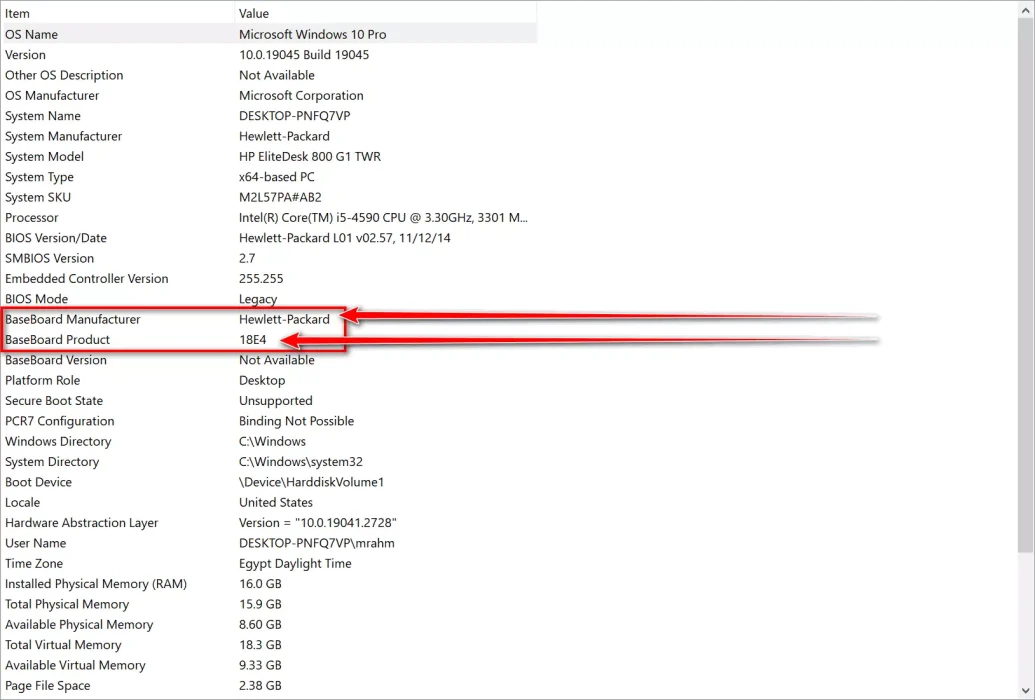Select the SMBIOS Version row

click(x=269, y=258)
